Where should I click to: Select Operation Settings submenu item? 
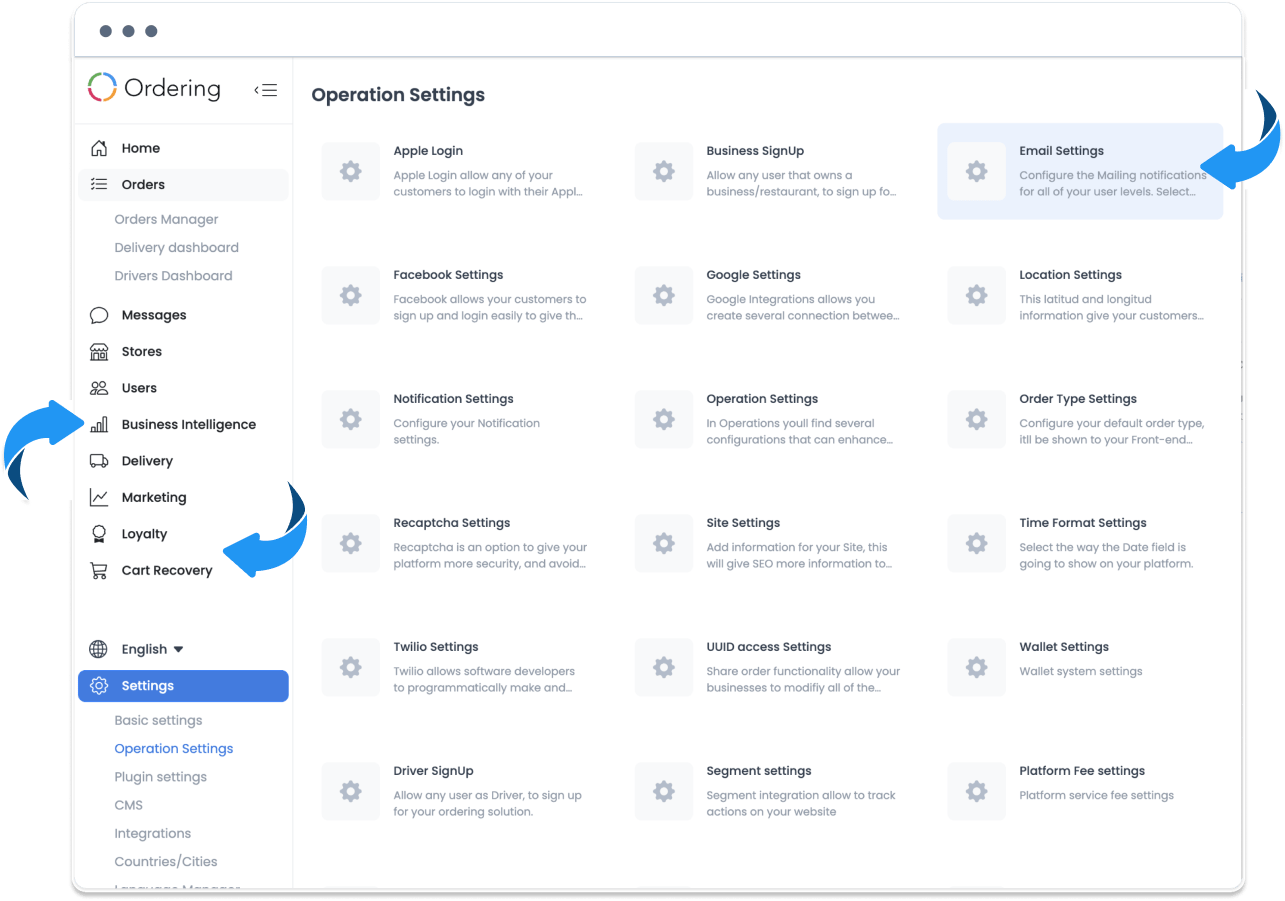click(173, 748)
